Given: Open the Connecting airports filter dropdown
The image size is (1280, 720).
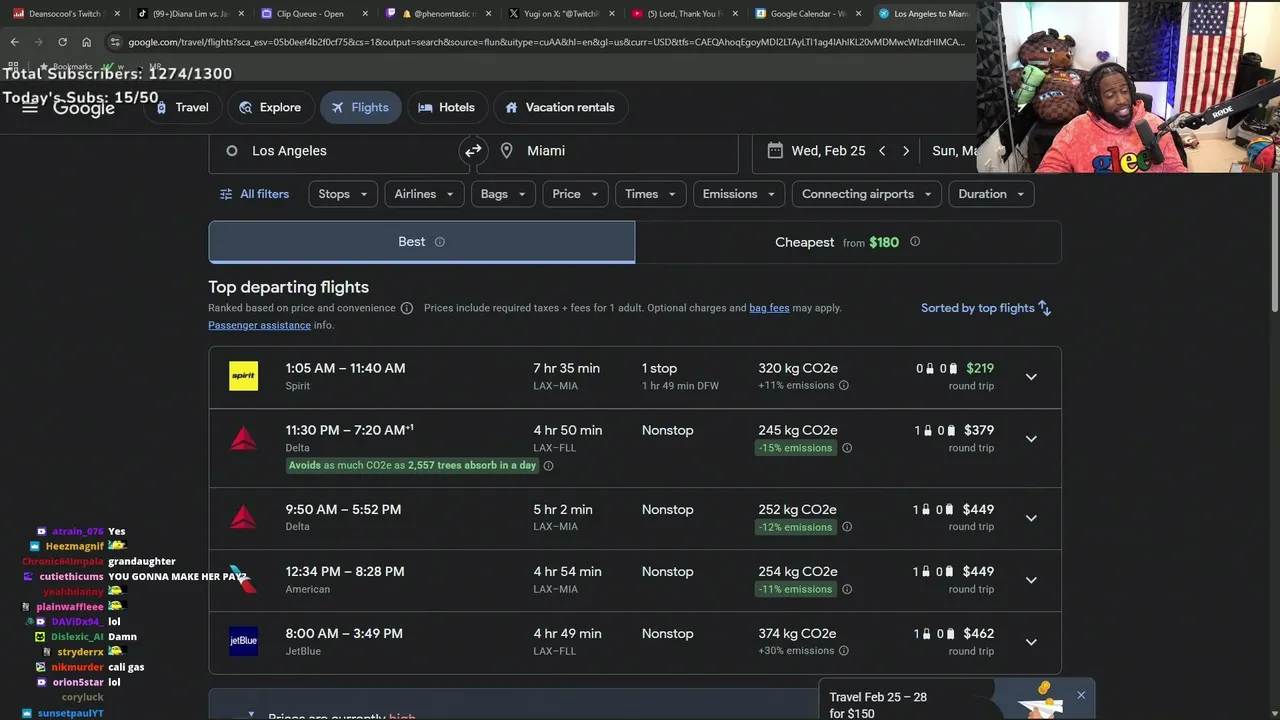Looking at the screenshot, I should [x=867, y=194].
